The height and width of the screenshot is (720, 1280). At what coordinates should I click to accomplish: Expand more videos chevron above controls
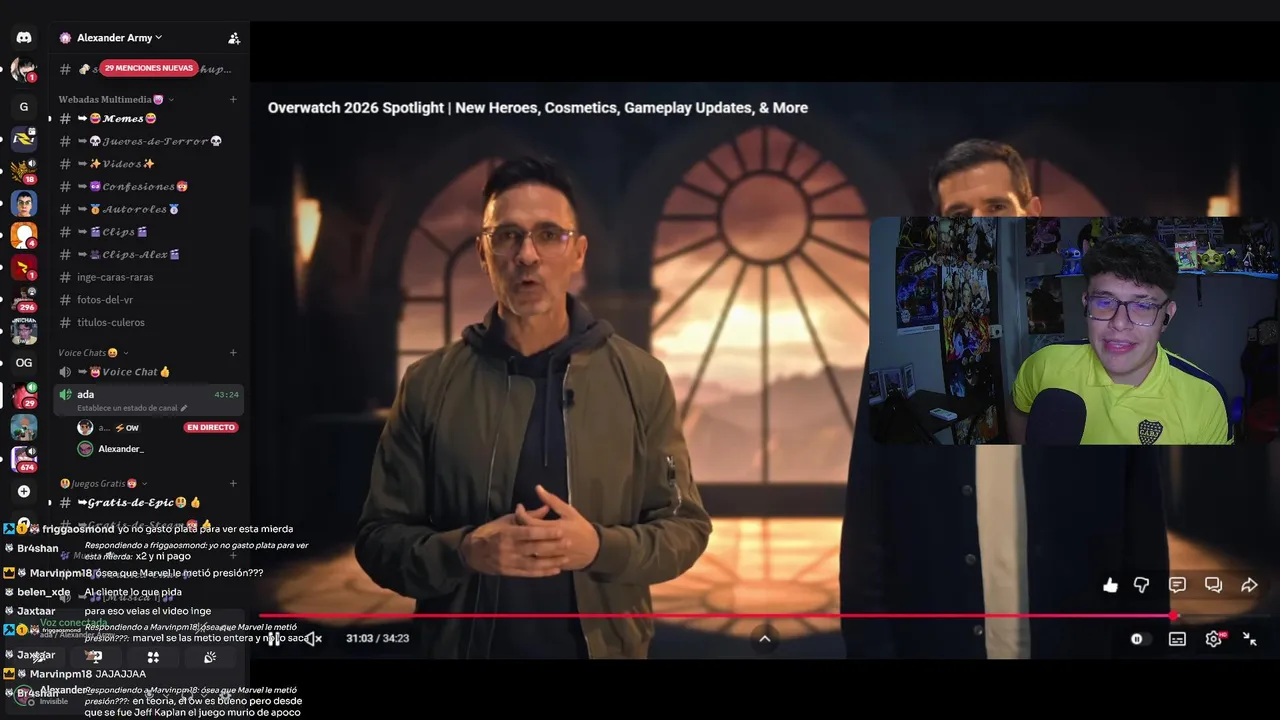tap(765, 638)
